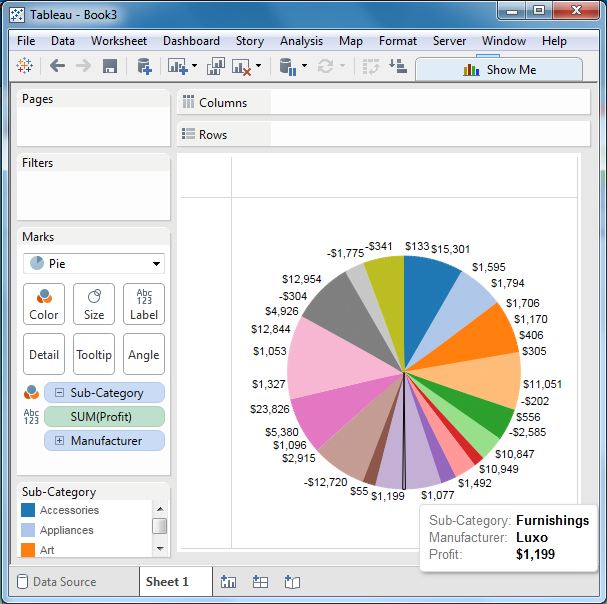The width and height of the screenshot is (607, 604).
Task: Open the New Worksheet dropdown arrow
Action: point(194,66)
